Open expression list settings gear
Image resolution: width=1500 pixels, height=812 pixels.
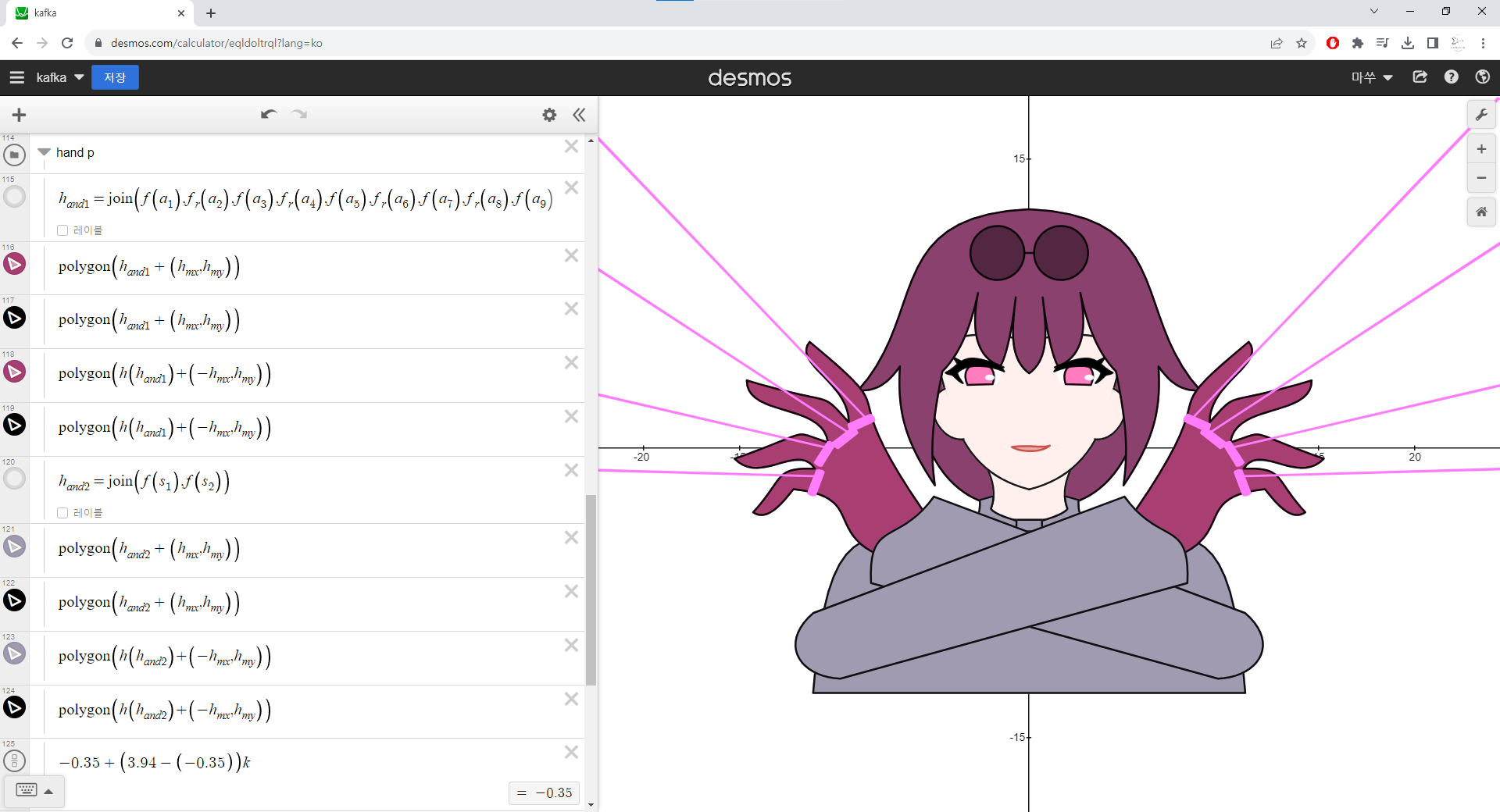549,115
